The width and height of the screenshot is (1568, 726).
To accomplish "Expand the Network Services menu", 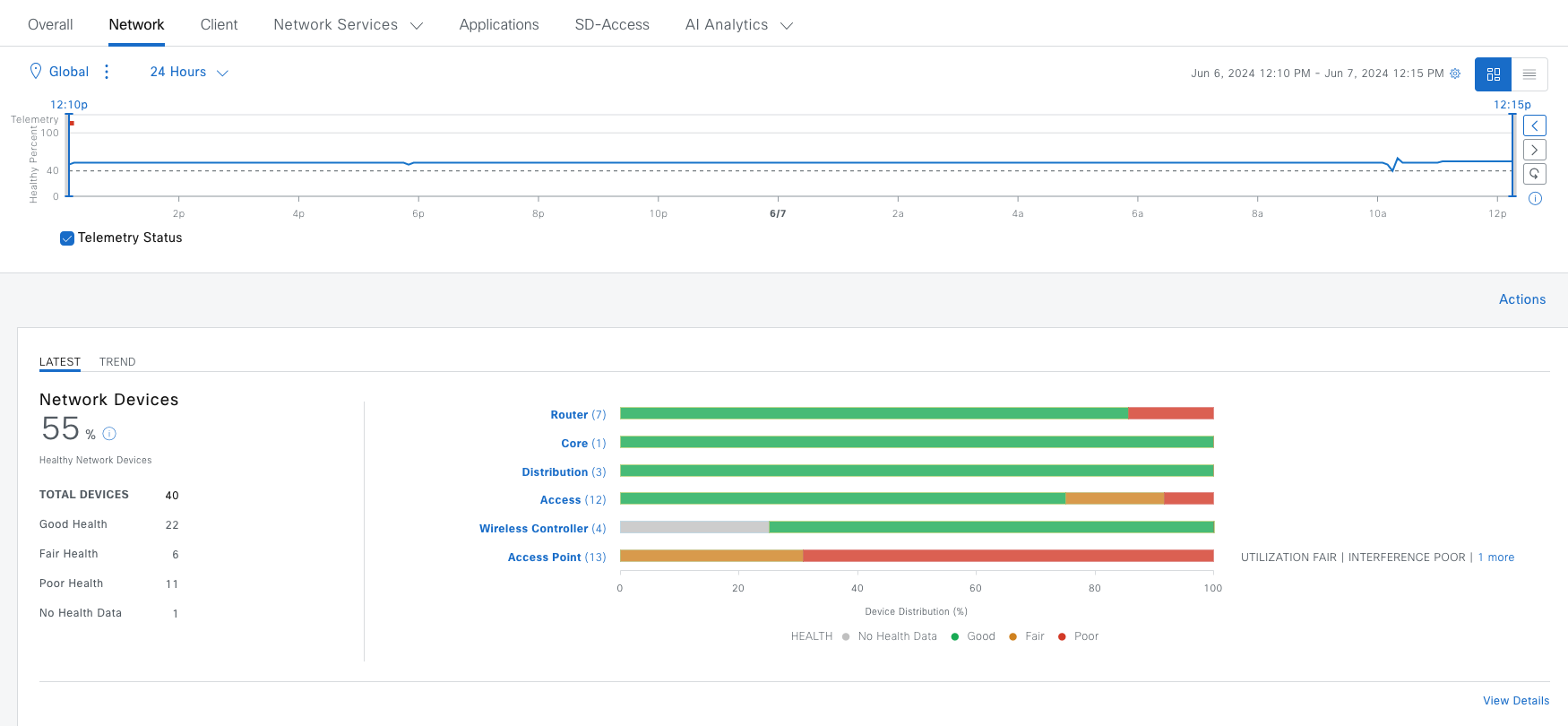I will [x=348, y=25].
